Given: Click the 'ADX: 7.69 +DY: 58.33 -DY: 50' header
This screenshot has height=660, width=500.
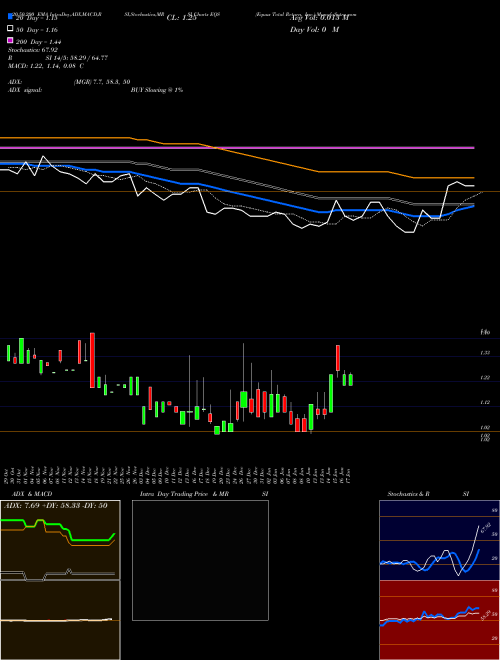Looking at the screenshot, I should pos(56,505).
